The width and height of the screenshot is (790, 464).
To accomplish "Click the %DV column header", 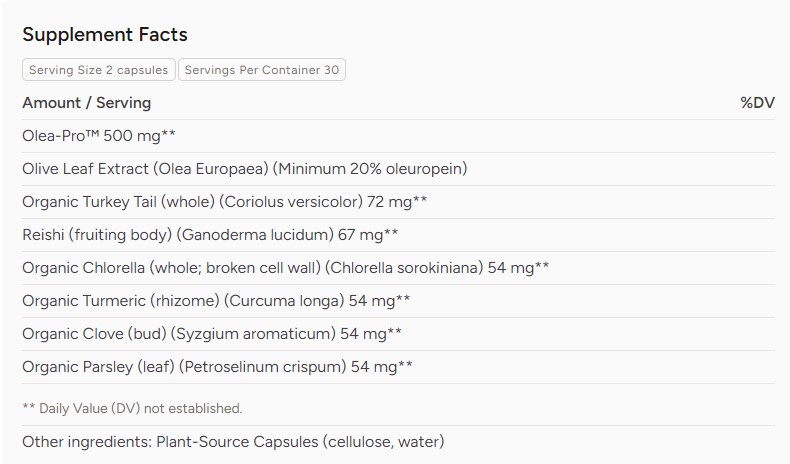I will 757,103.
